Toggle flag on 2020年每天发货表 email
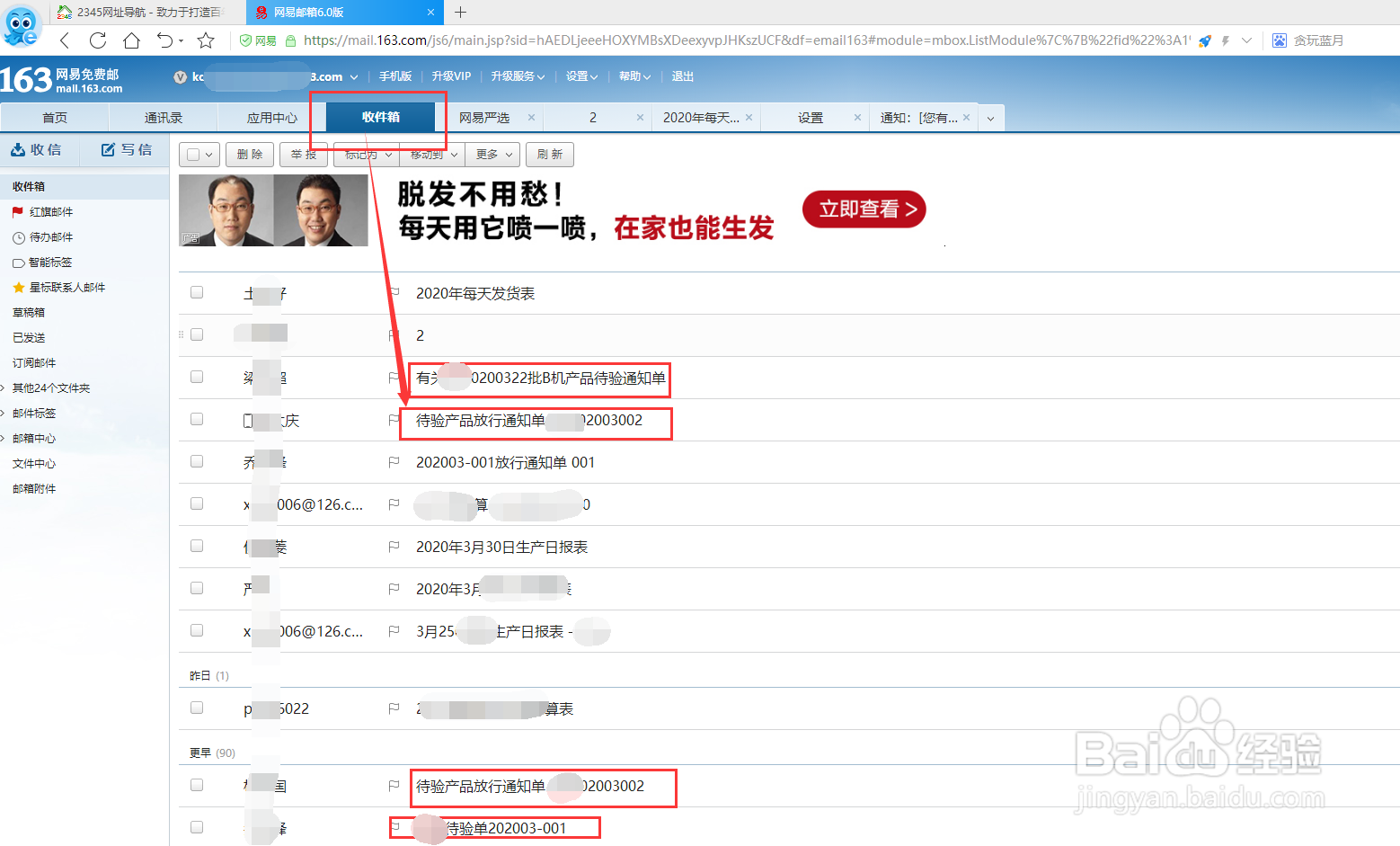 [394, 293]
